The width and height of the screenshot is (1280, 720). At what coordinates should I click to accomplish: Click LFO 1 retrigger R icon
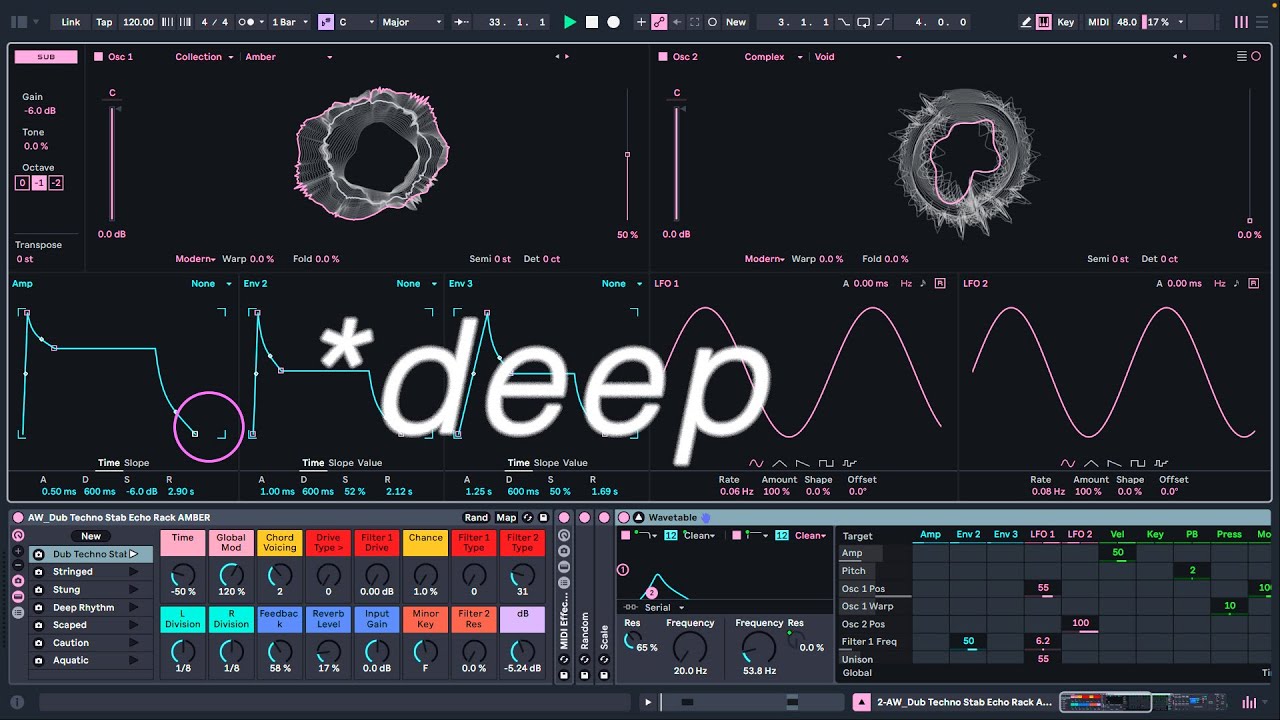pyautogui.click(x=940, y=284)
